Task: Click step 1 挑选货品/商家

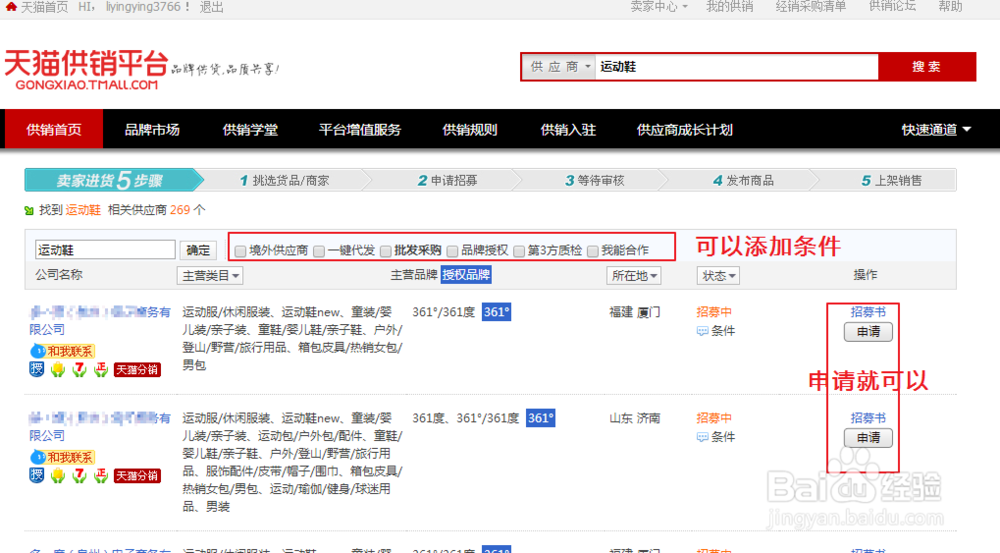Action: coord(284,181)
